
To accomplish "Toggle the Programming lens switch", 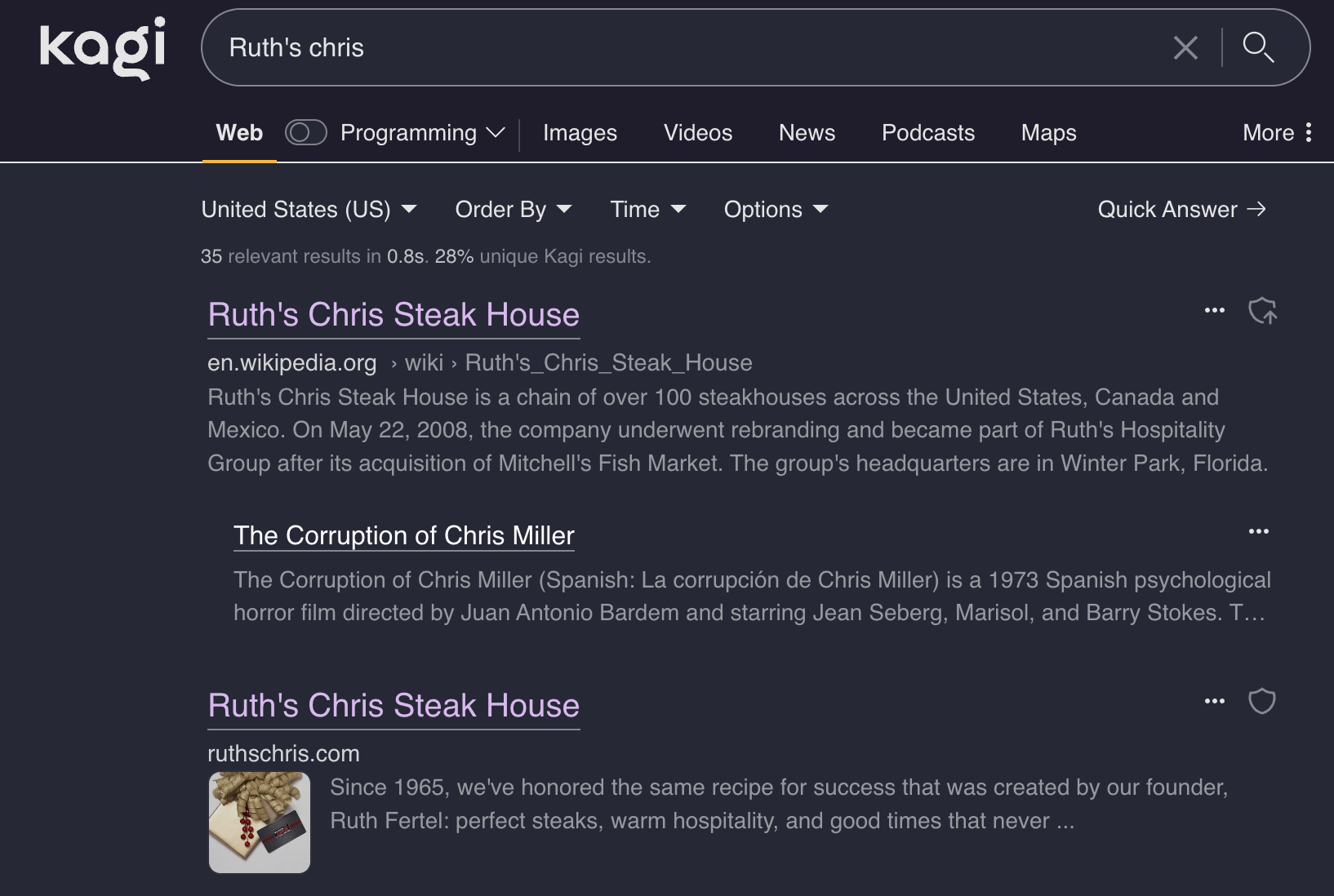I will click(x=305, y=133).
